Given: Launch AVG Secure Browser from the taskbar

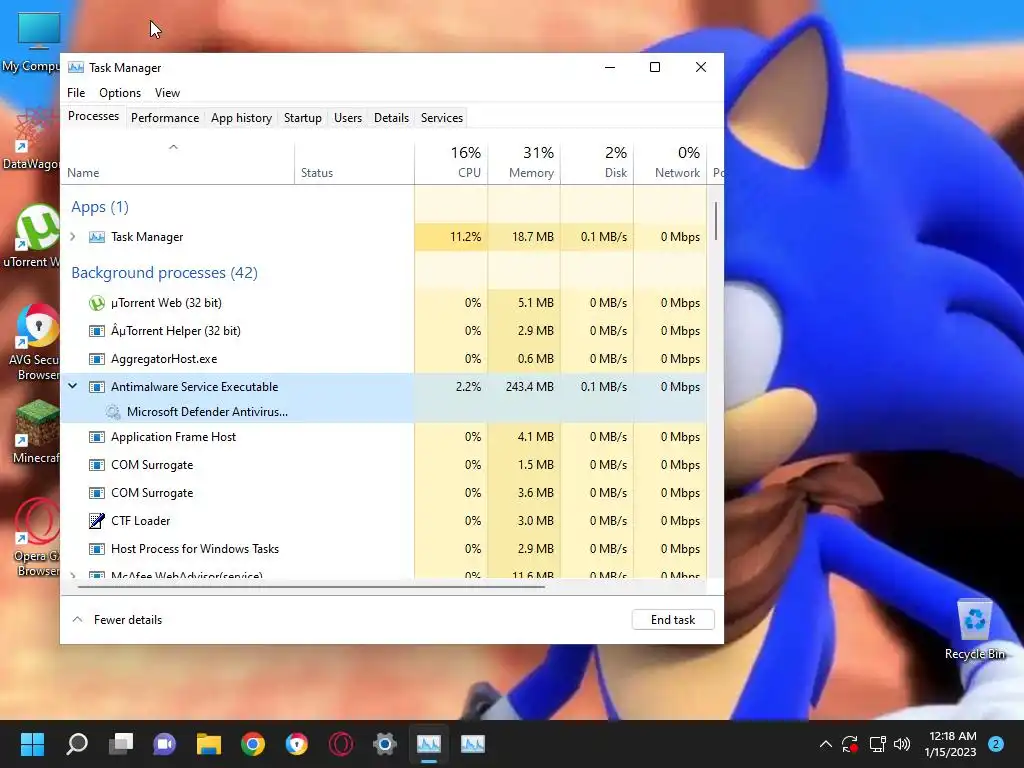Looking at the screenshot, I should (297, 744).
